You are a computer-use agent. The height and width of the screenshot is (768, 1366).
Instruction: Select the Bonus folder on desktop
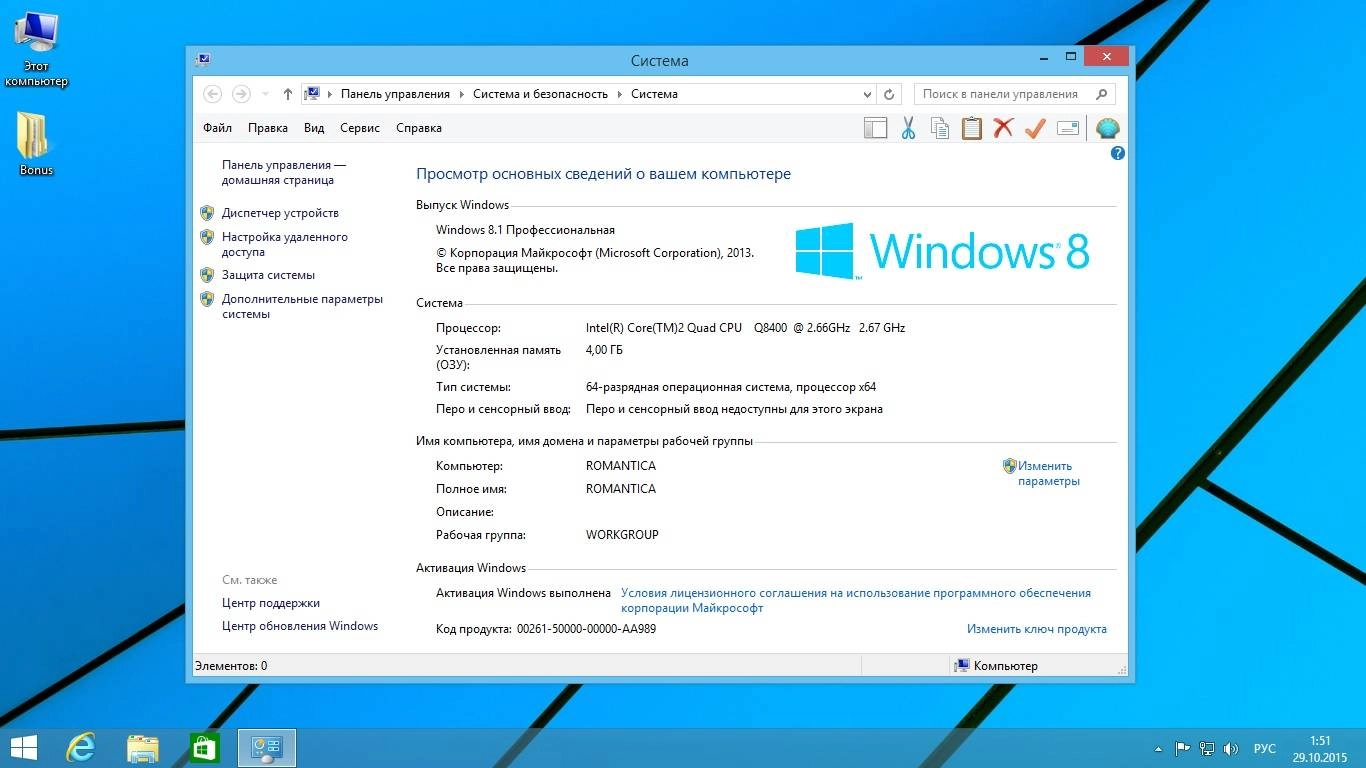(36, 143)
